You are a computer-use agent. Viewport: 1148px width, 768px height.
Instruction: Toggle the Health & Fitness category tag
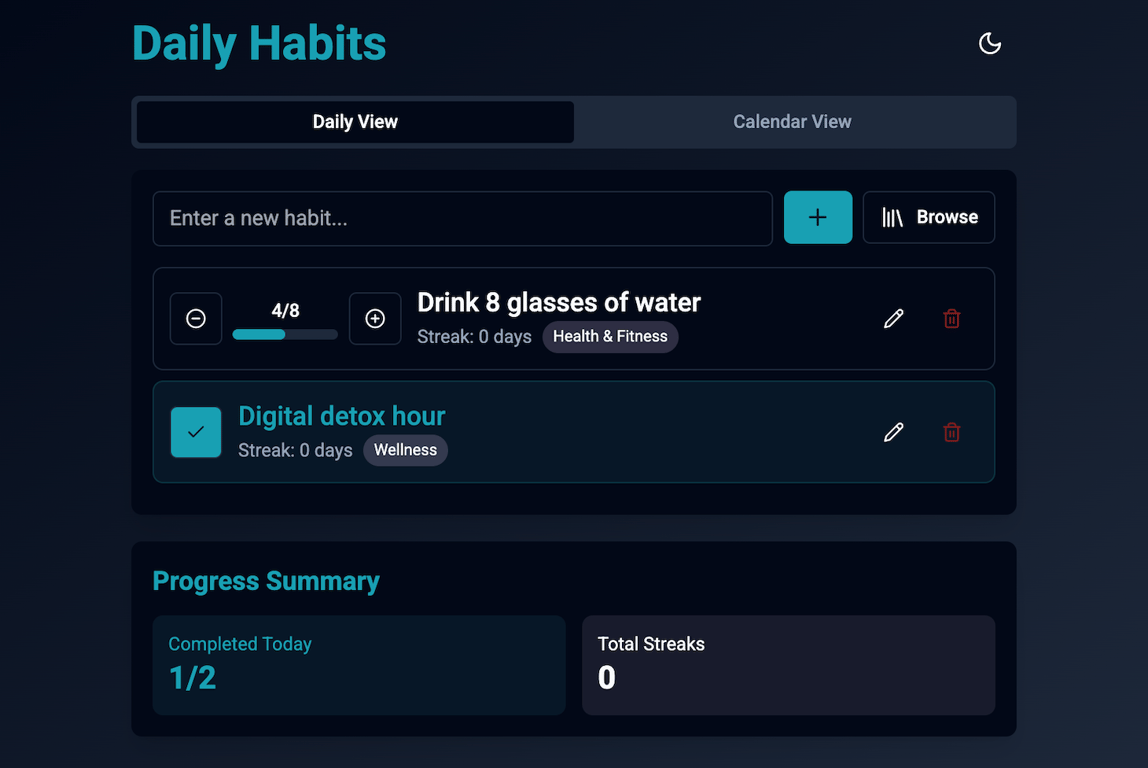tap(610, 337)
